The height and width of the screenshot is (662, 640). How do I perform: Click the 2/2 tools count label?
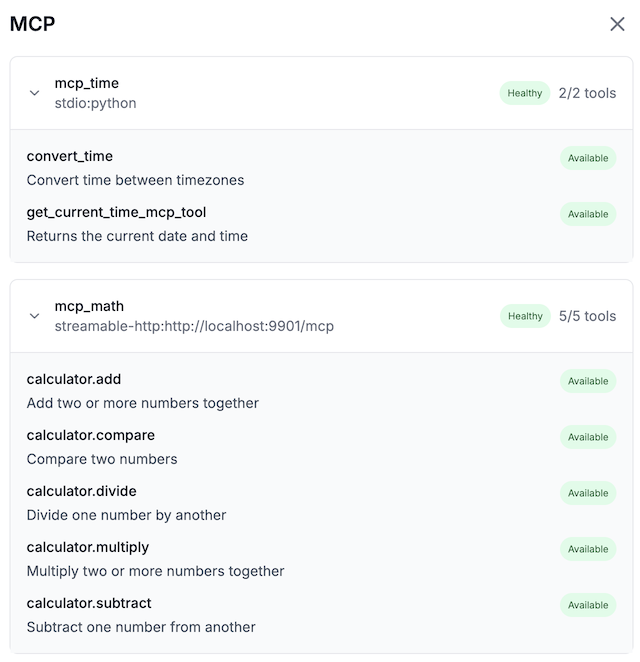(x=587, y=93)
